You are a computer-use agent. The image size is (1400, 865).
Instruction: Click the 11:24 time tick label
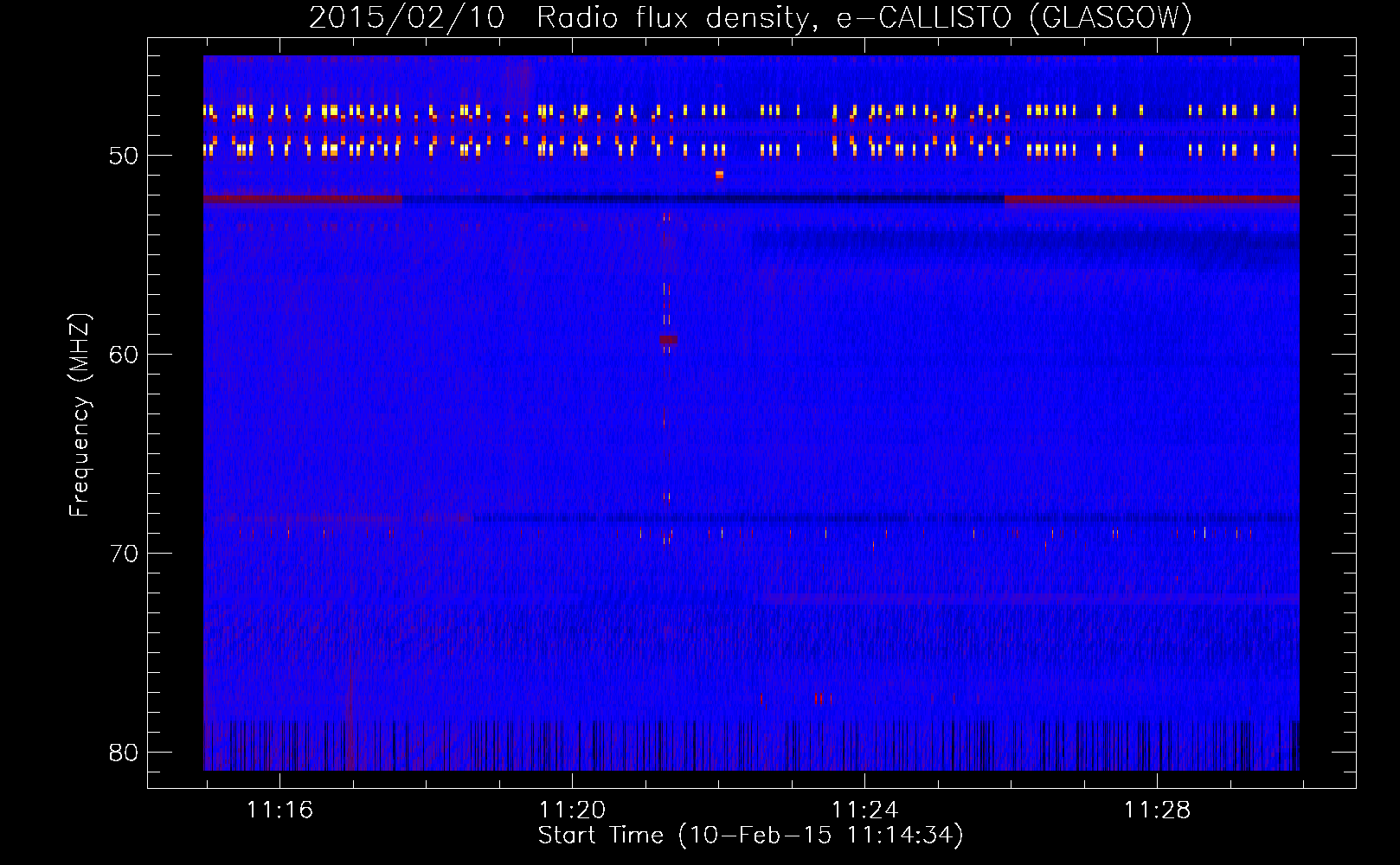click(864, 811)
